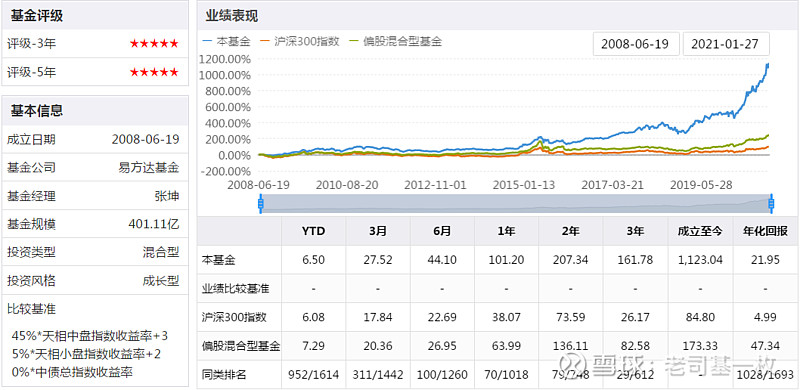
Task: Select the 3月 column header
Action: (378, 231)
